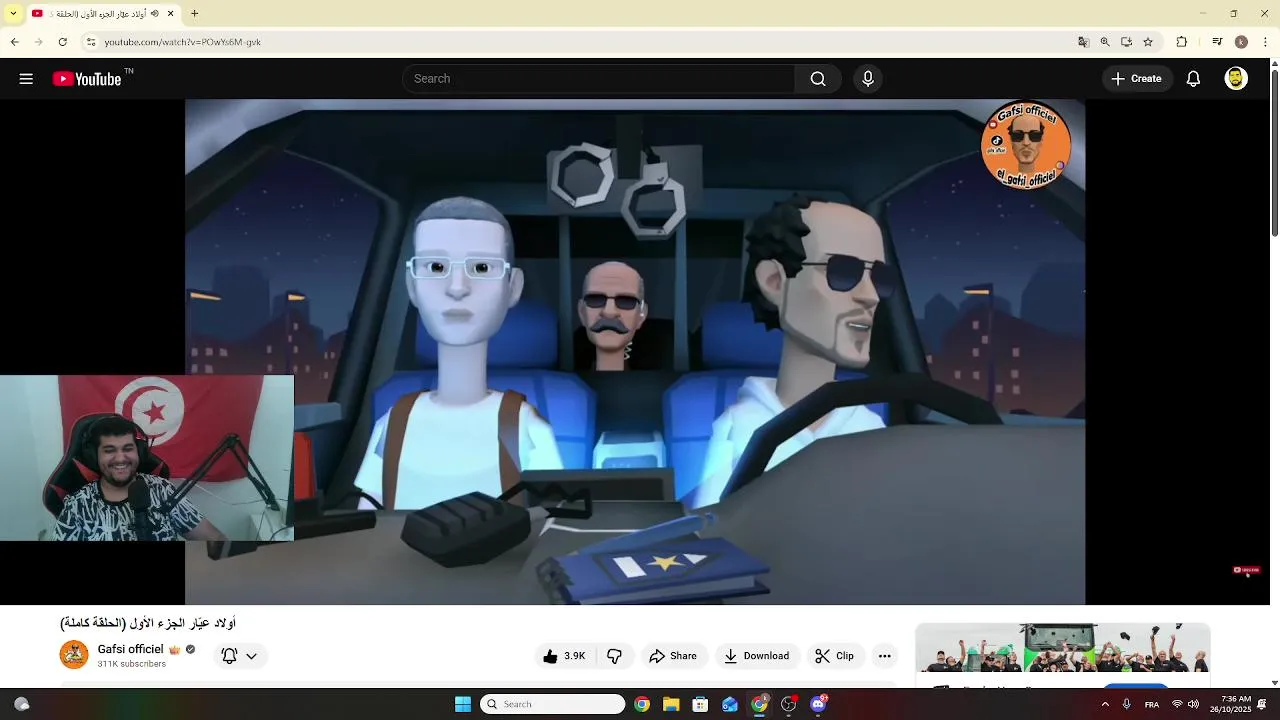This screenshot has width=1280, height=720.
Task: Open Discord from the taskbar
Action: tap(818, 704)
